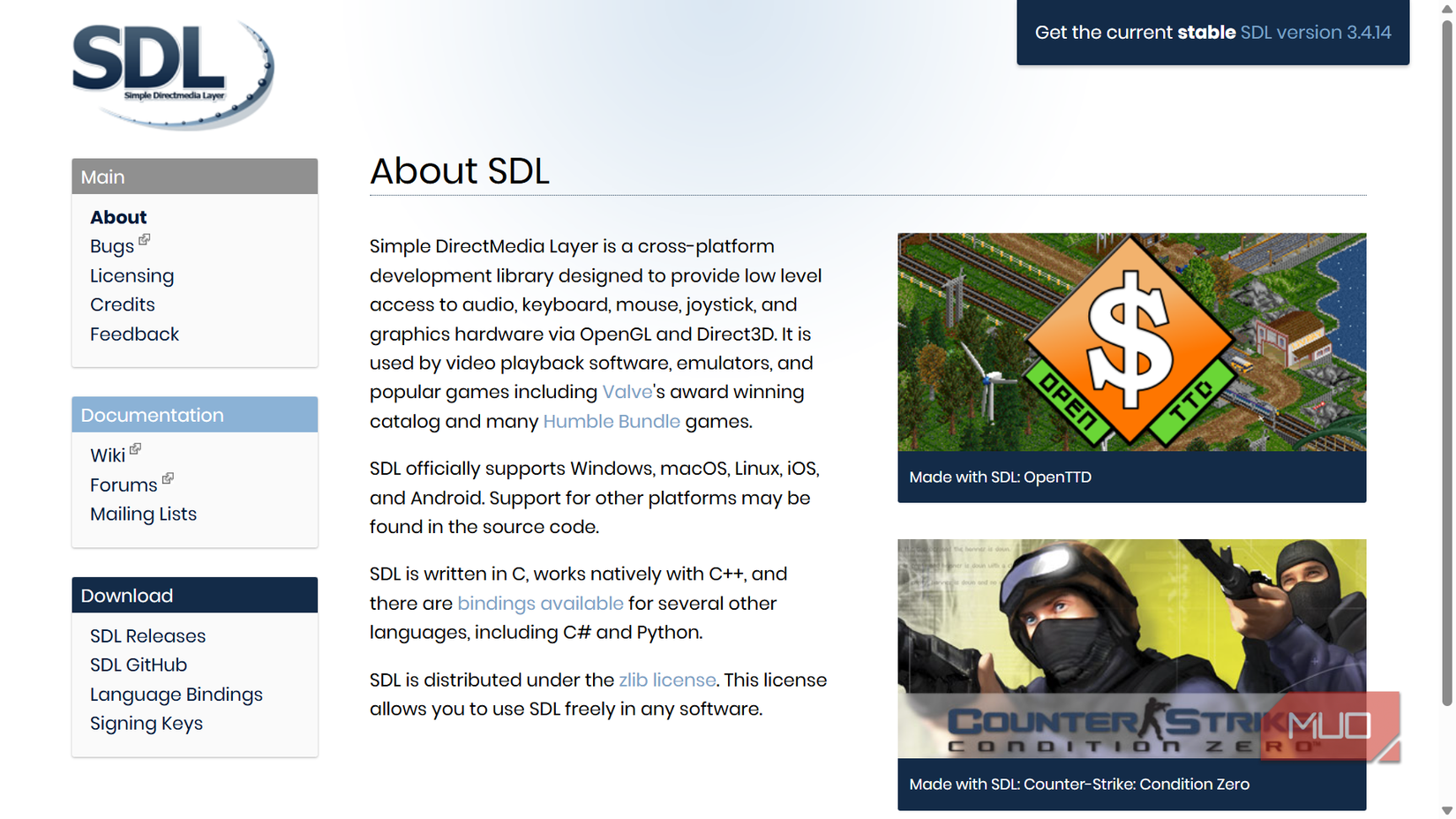1456x819 pixels.
Task: Open the Bugs link
Action: coord(112,246)
